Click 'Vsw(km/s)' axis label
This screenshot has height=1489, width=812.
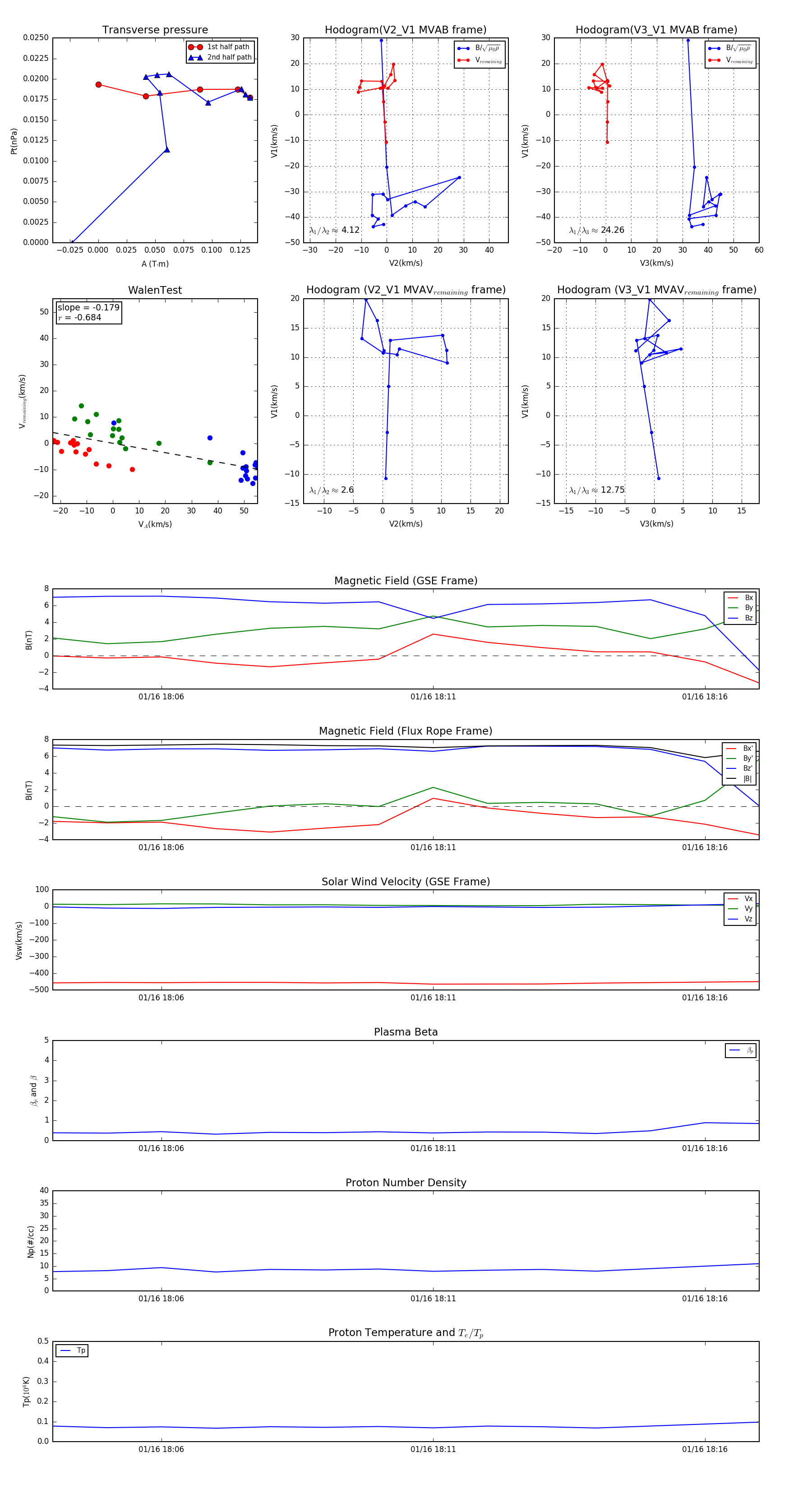[x=18, y=940]
